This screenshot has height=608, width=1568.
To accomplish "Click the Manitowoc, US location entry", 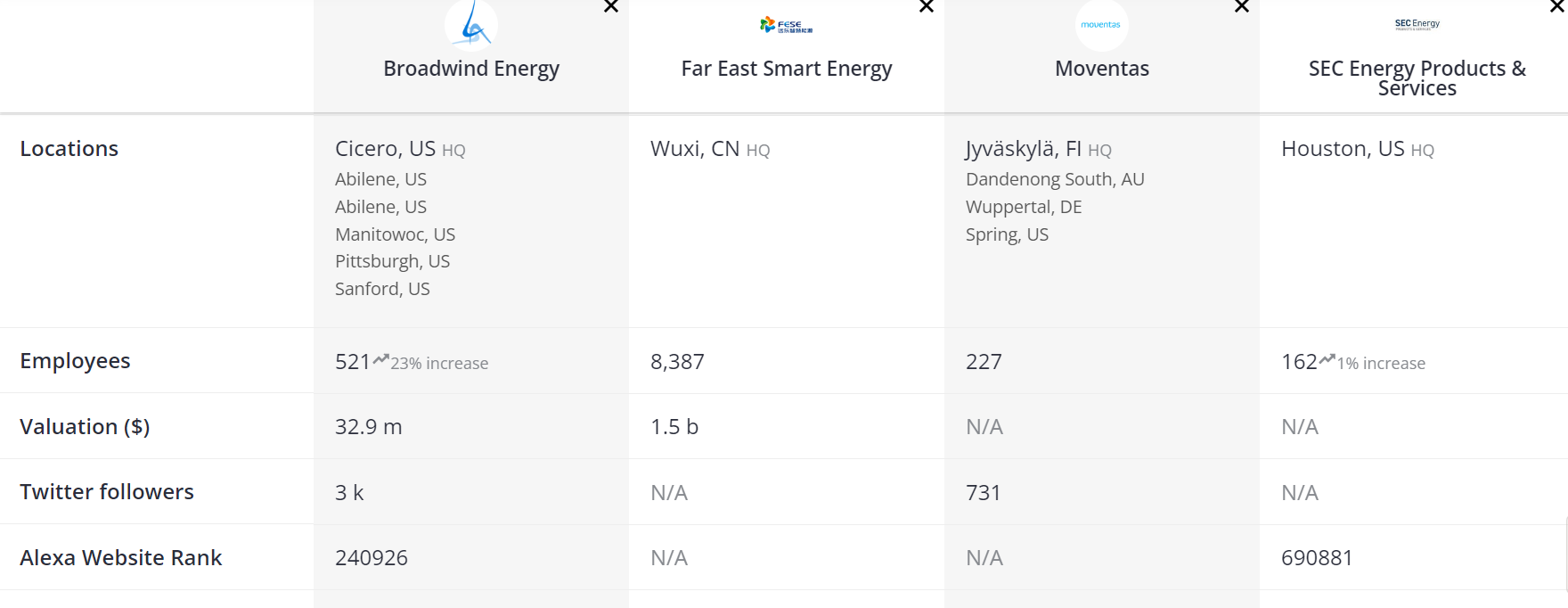I will 395,234.
